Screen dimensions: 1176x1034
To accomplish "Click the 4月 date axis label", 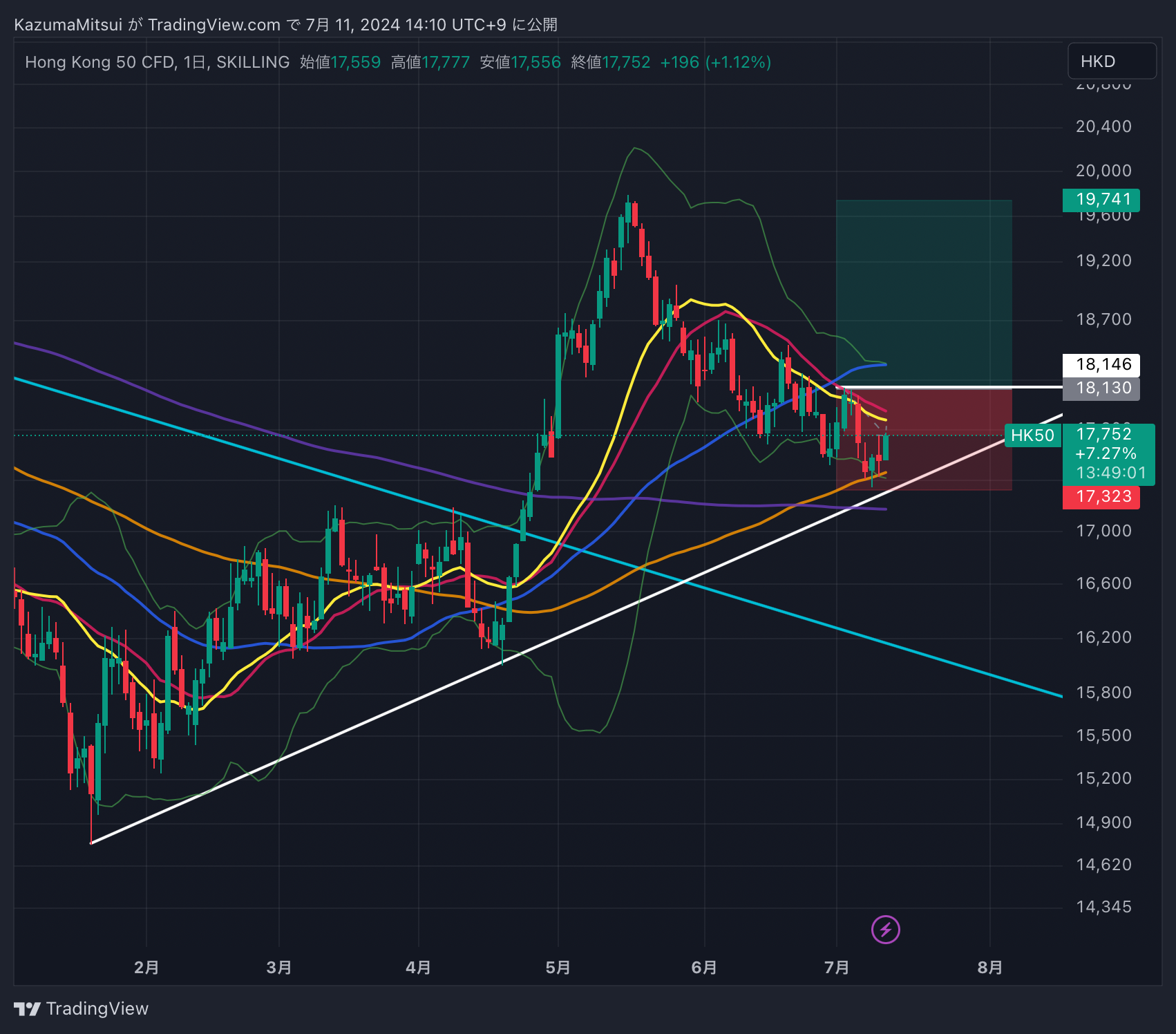I will pyautogui.click(x=419, y=967).
